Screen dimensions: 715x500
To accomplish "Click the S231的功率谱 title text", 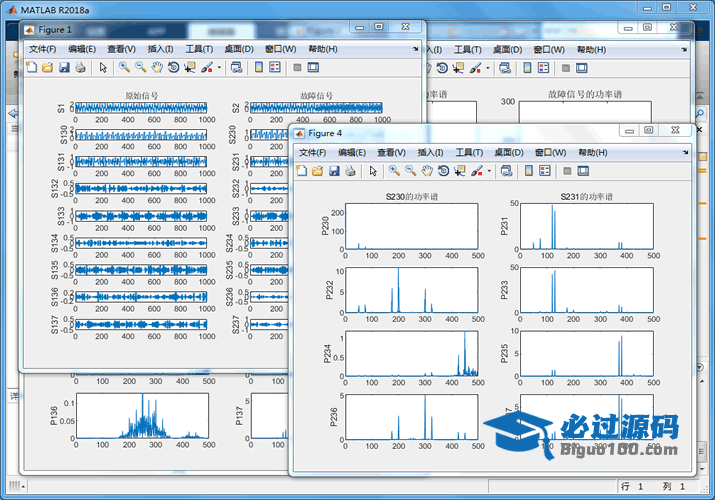I will point(586,196).
